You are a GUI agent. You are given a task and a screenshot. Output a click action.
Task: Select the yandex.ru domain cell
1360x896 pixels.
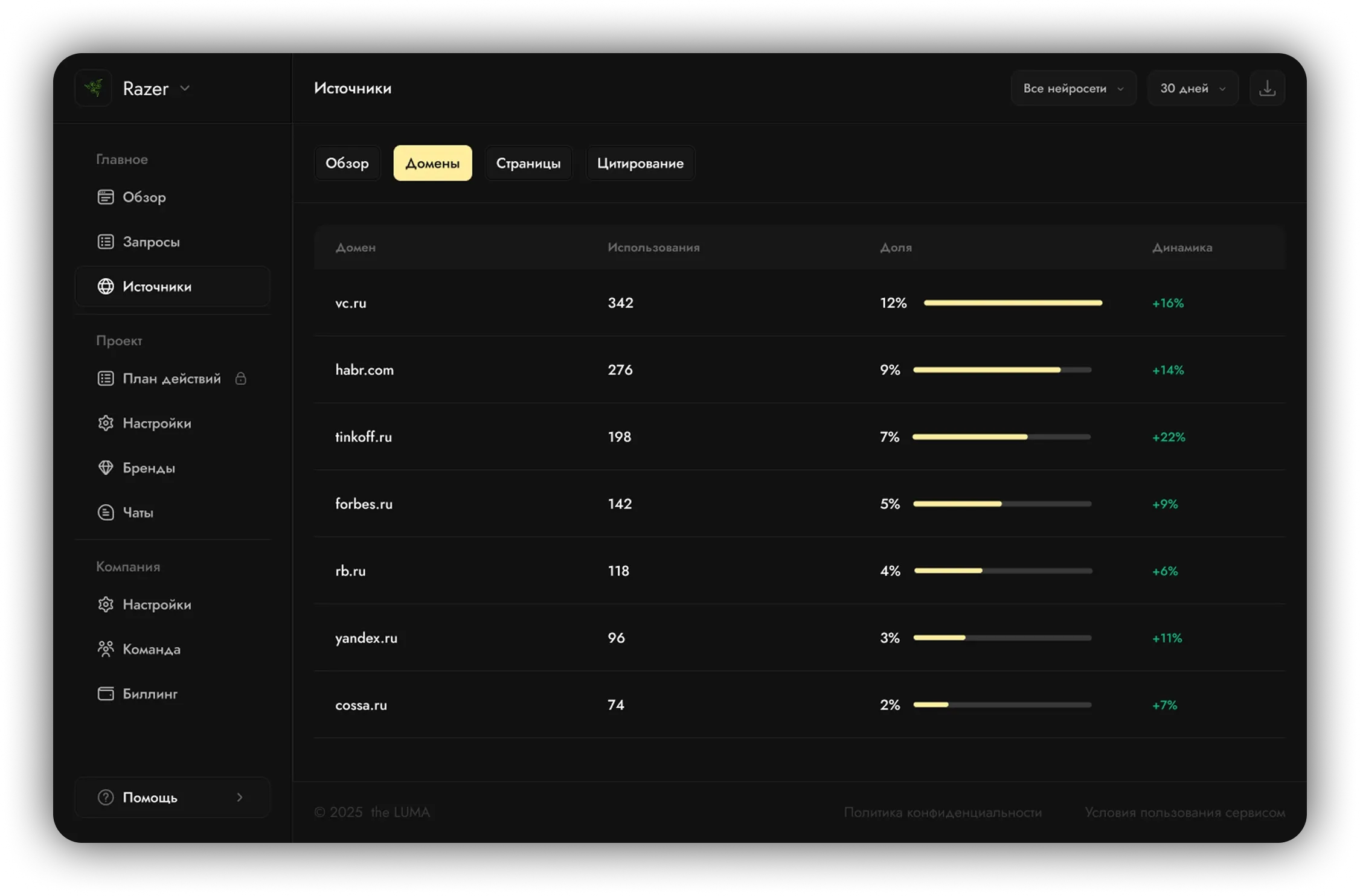point(367,638)
